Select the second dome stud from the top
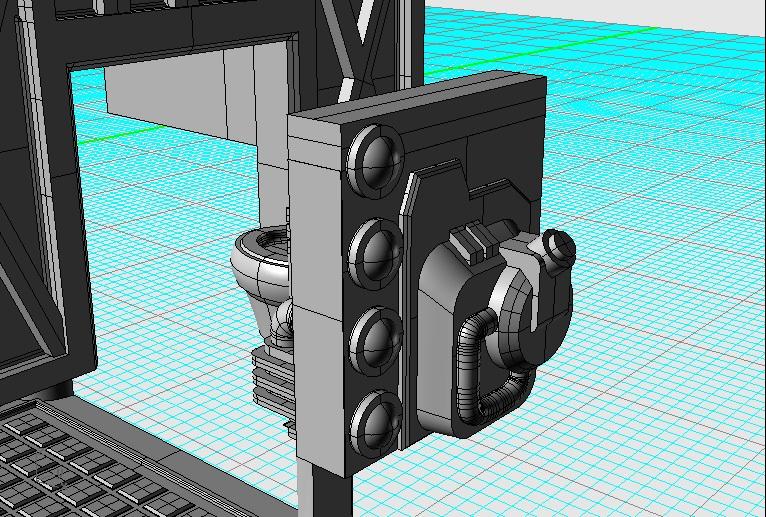766x517 pixels. coord(375,253)
